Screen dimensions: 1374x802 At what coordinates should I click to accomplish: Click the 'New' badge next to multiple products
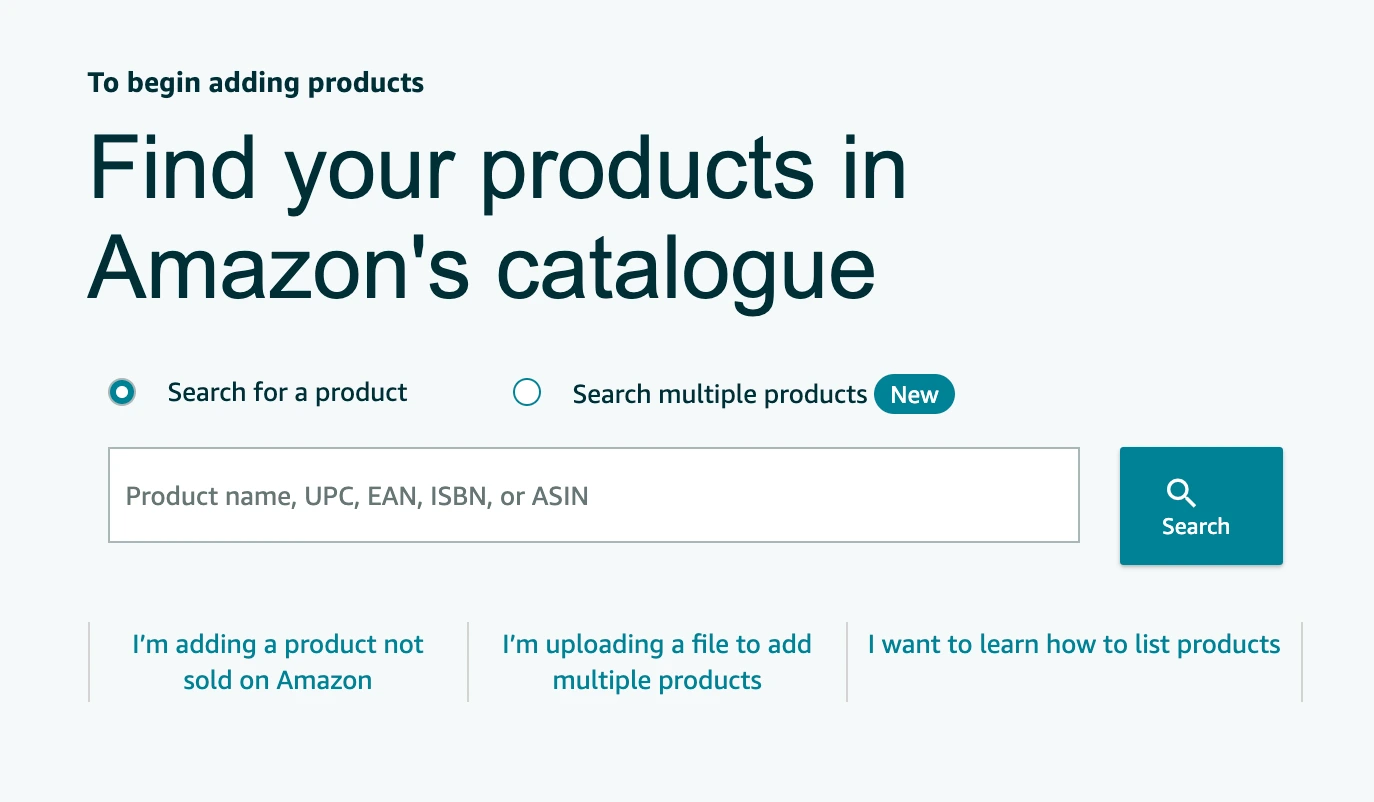pos(913,394)
